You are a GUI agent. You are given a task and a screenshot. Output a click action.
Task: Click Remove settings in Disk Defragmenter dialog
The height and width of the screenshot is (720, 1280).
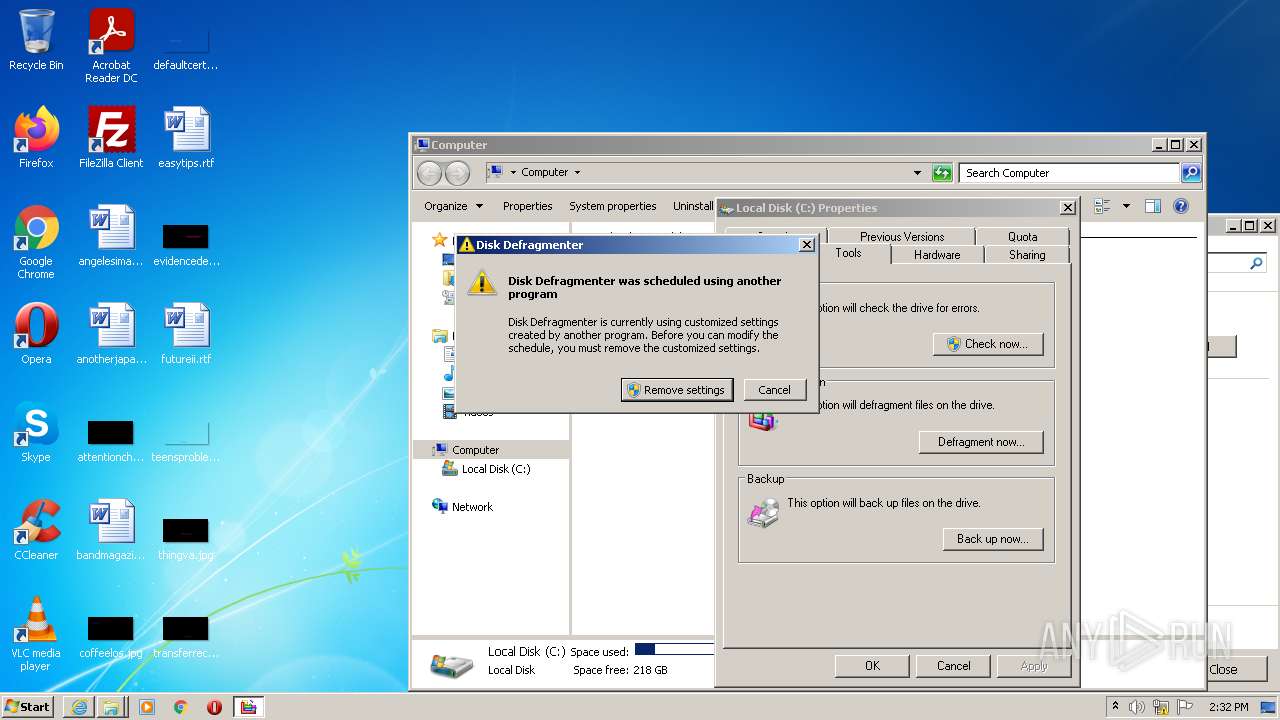[677, 390]
